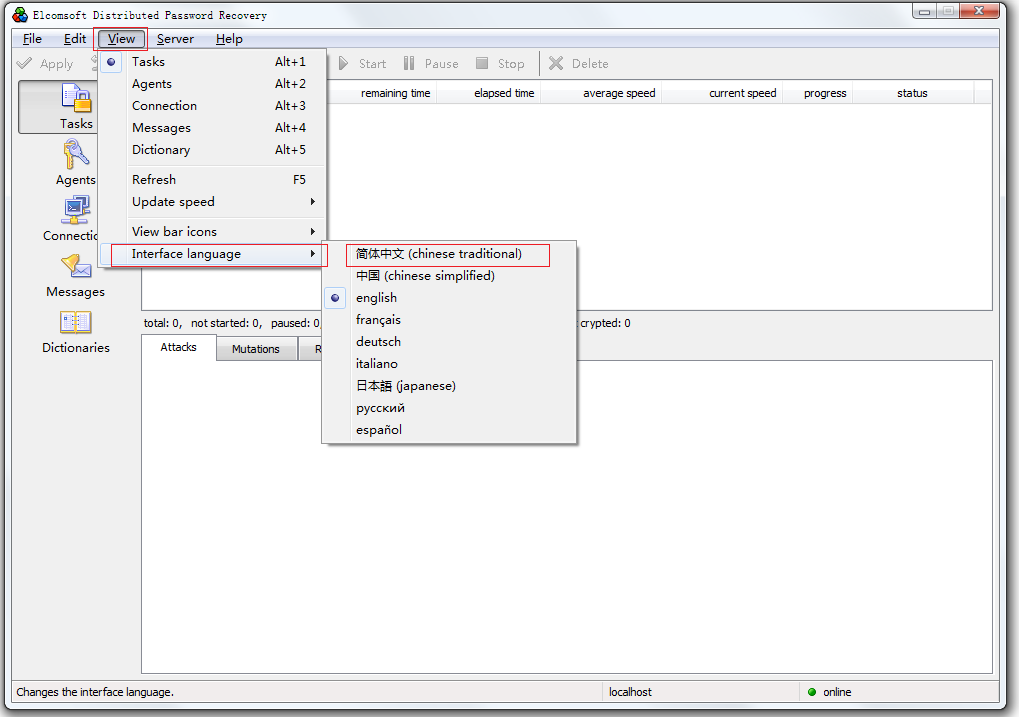Expand the Update speed submenu

point(212,202)
